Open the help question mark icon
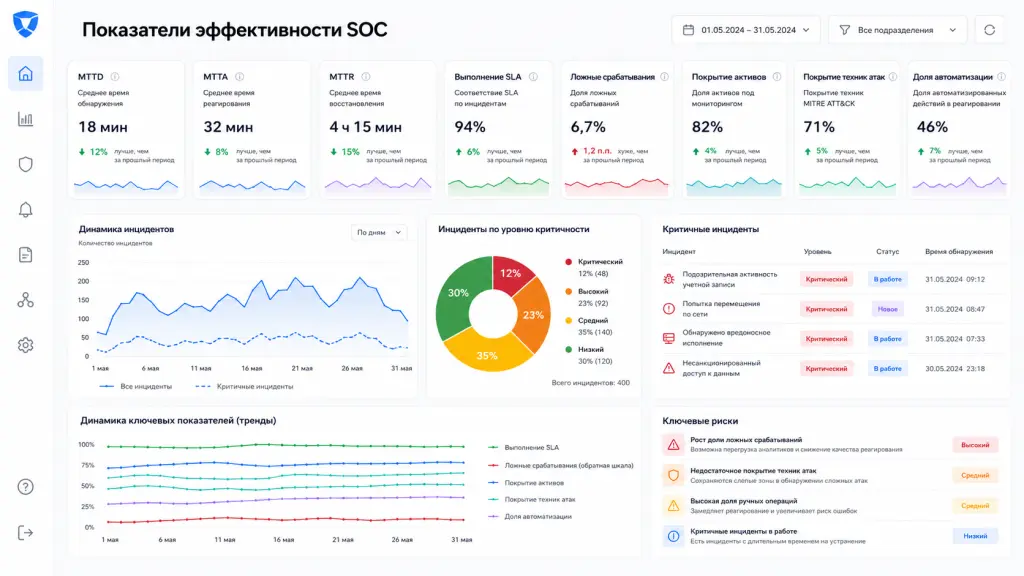This screenshot has width=1024, height=576. coord(25,487)
